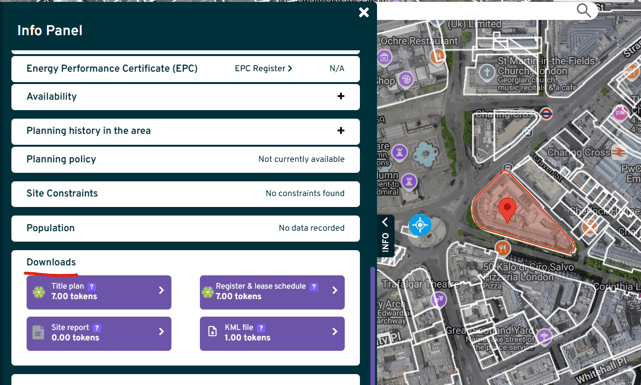The height and width of the screenshot is (385, 641).
Task: Click the document icon on Site report
Action: (38, 332)
